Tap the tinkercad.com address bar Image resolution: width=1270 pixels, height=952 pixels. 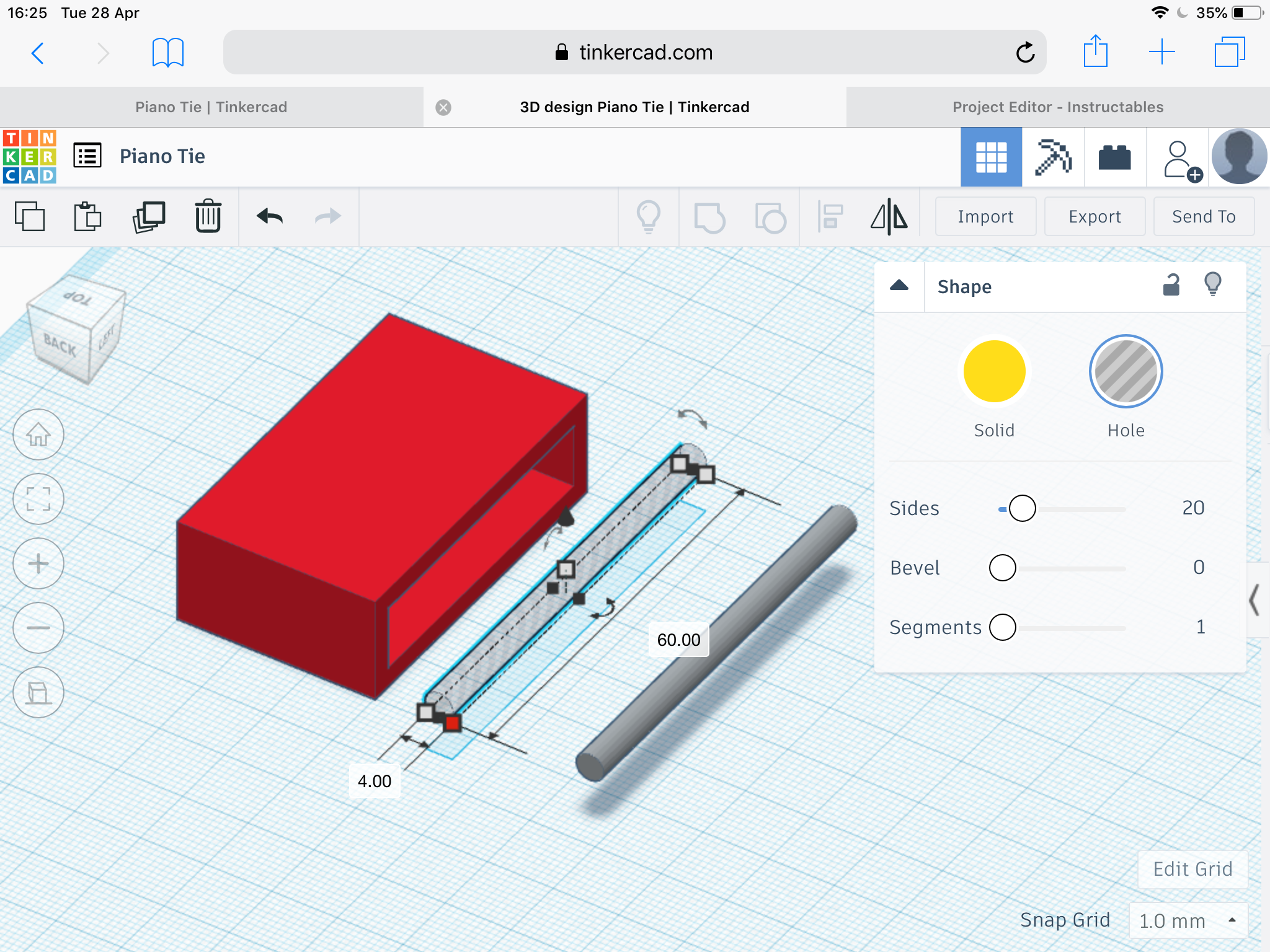634,53
